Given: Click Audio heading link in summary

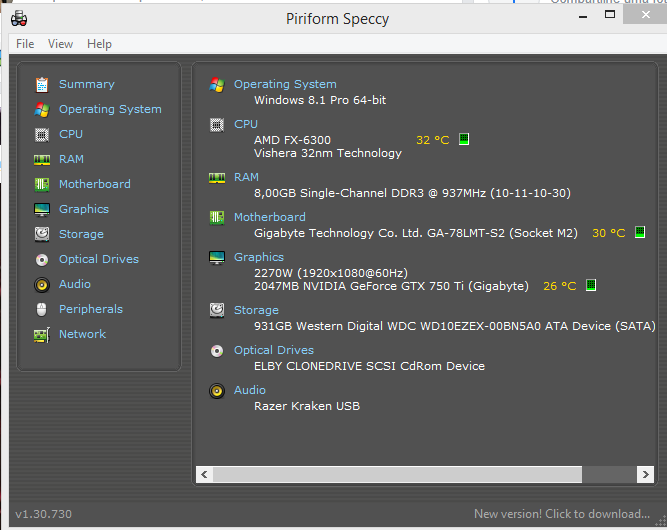Looking at the screenshot, I should click(x=249, y=390).
